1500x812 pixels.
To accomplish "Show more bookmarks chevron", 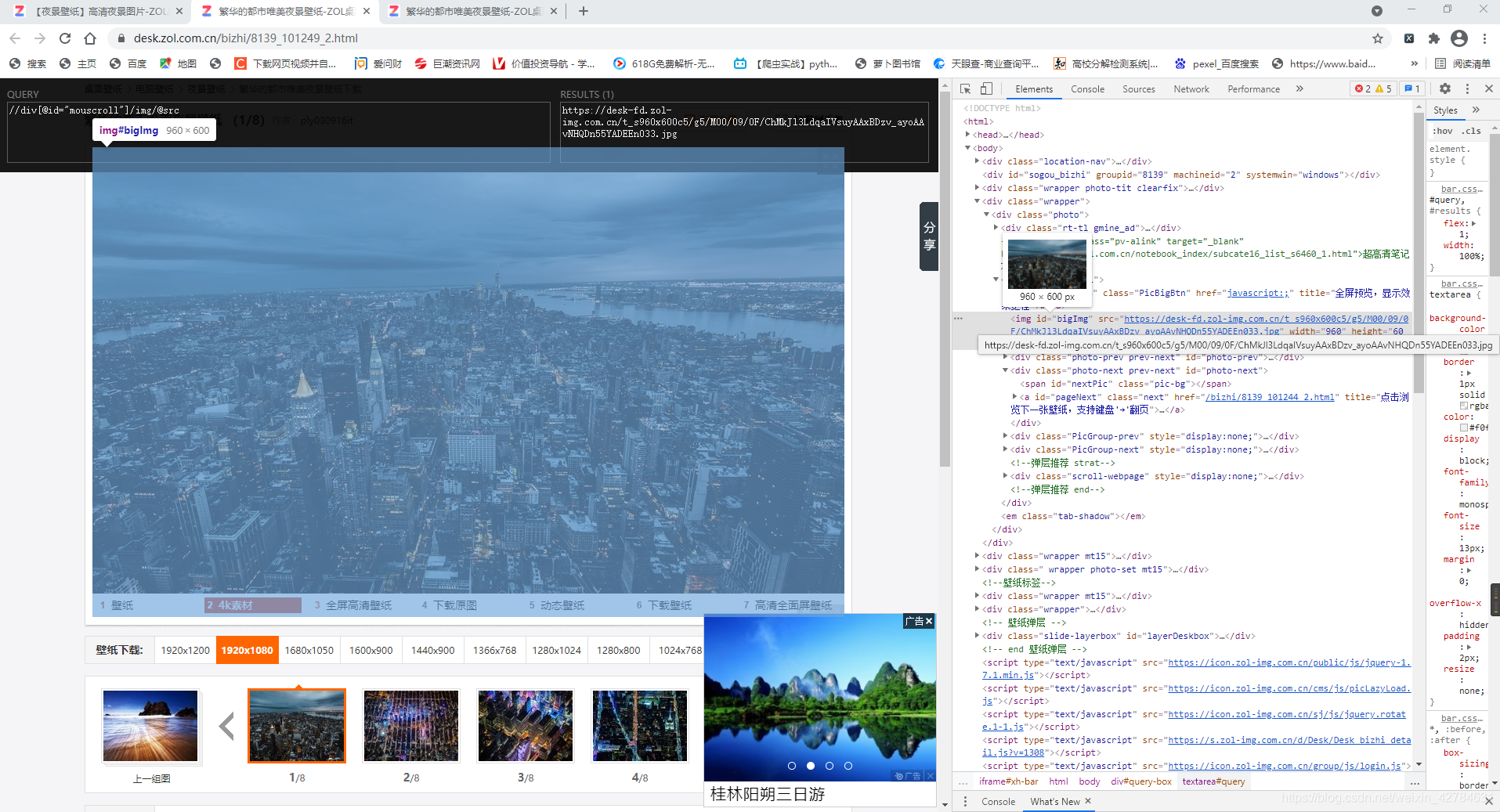I will (x=1414, y=63).
